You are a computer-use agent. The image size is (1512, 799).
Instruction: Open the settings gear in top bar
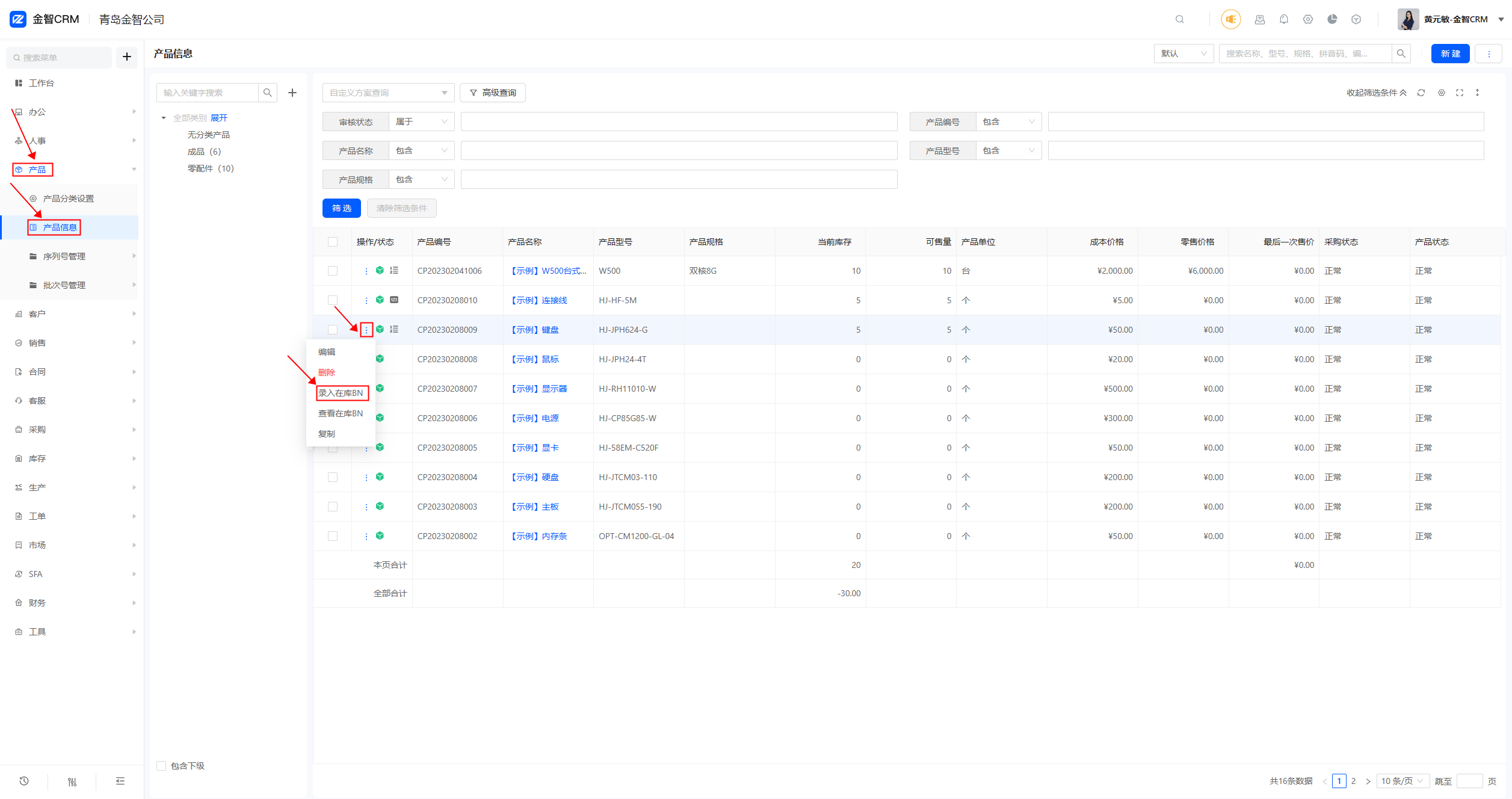tap(1307, 19)
